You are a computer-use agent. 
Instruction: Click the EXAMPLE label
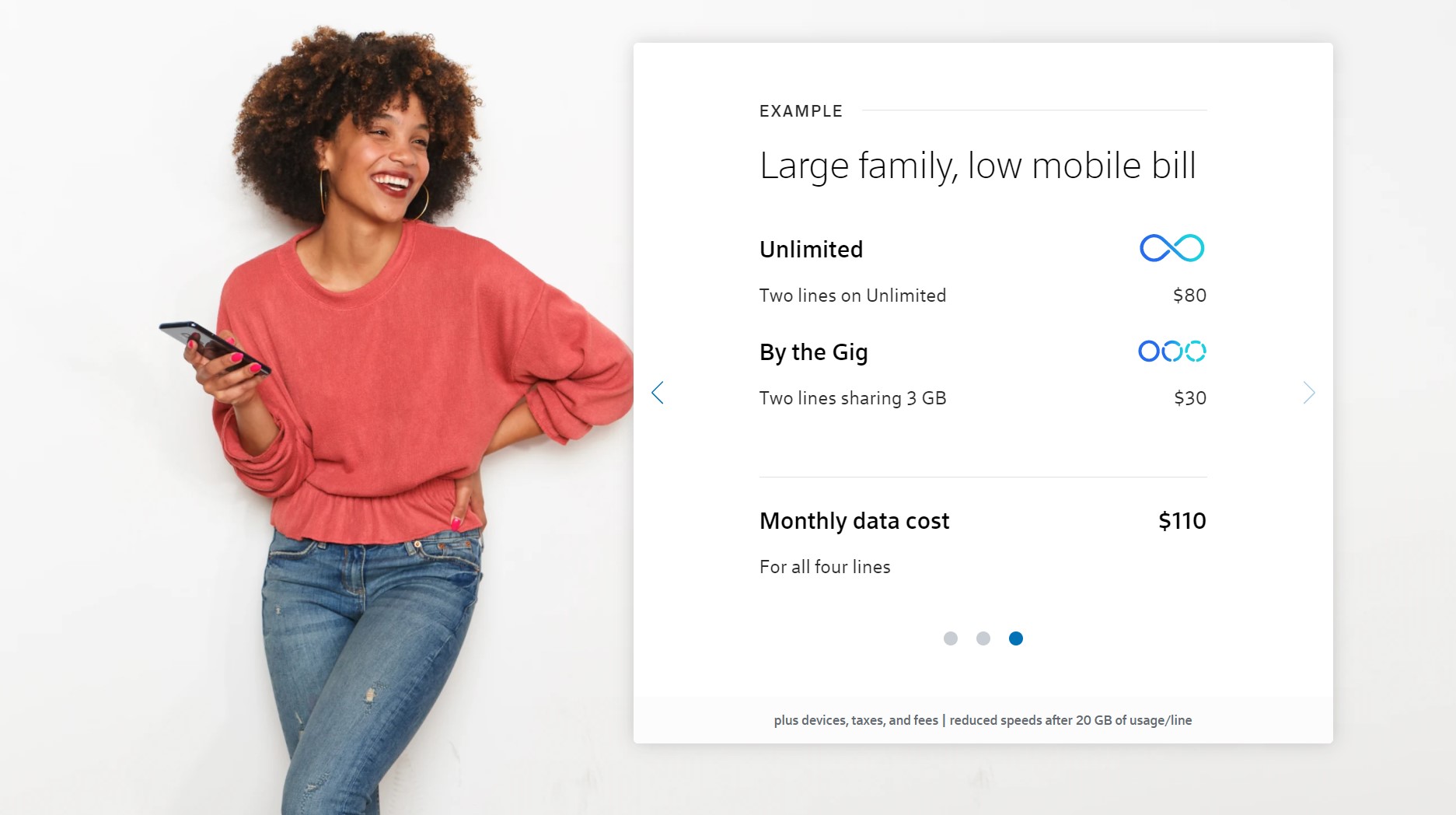coord(801,111)
